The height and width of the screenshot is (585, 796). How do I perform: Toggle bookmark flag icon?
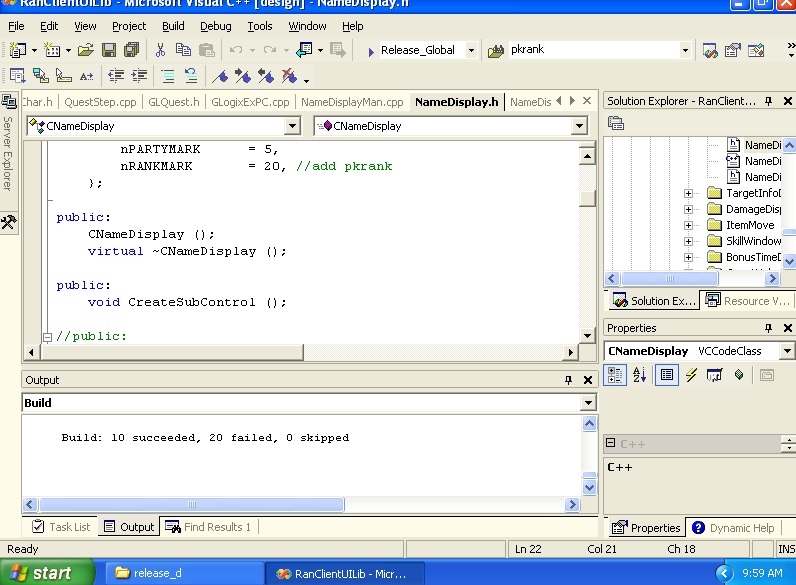[x=220, y=76]
